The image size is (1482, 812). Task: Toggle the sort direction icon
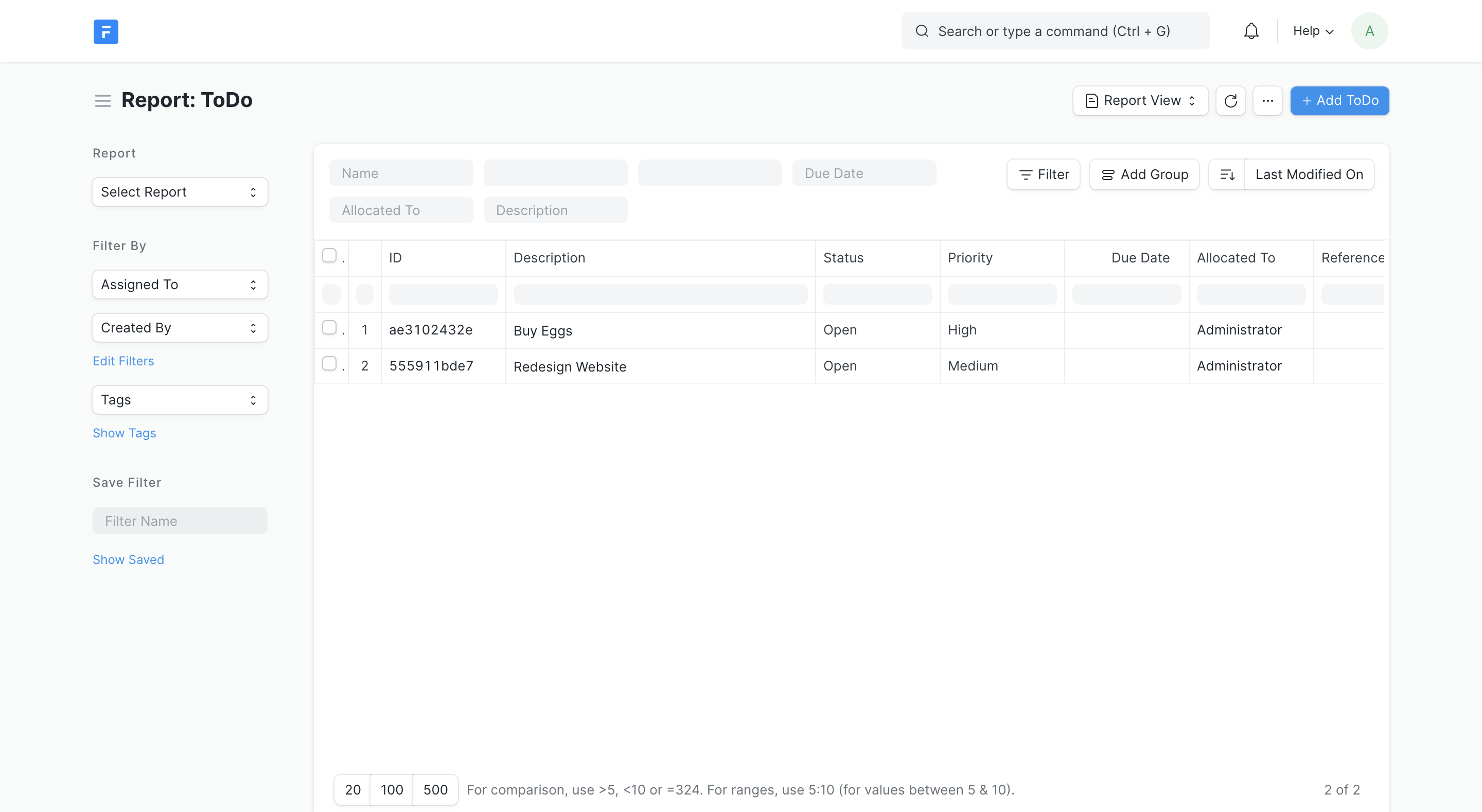(1228, 174)
